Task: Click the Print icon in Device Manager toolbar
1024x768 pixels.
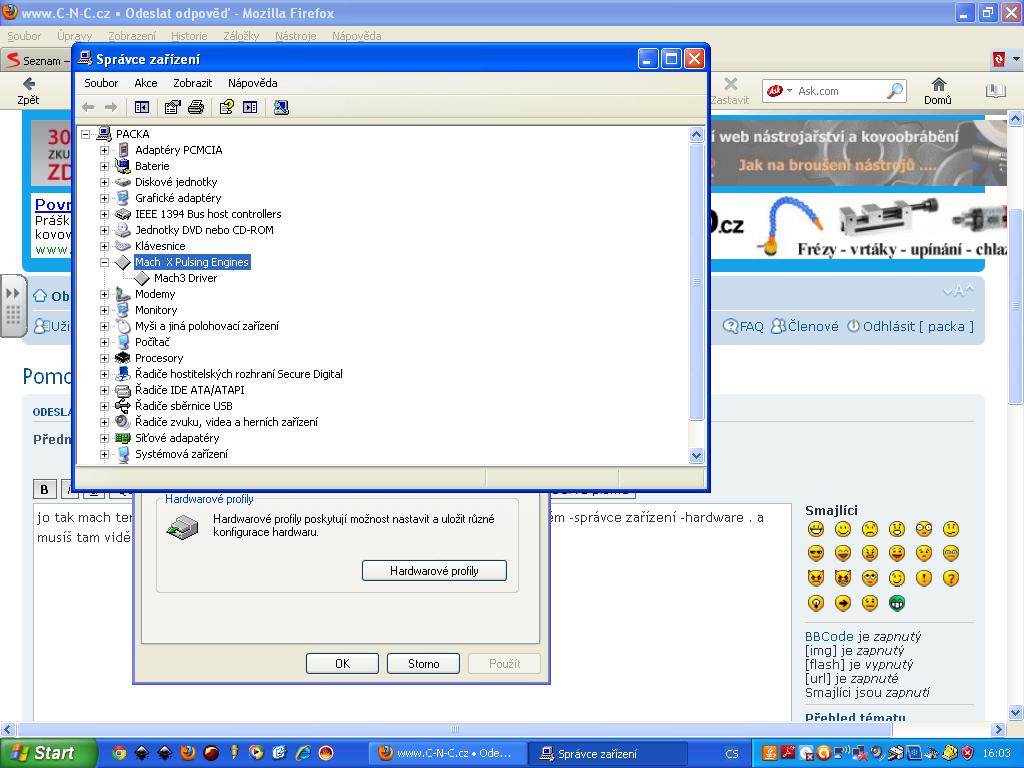Action: pyautogui.click(x=196, y=107)
